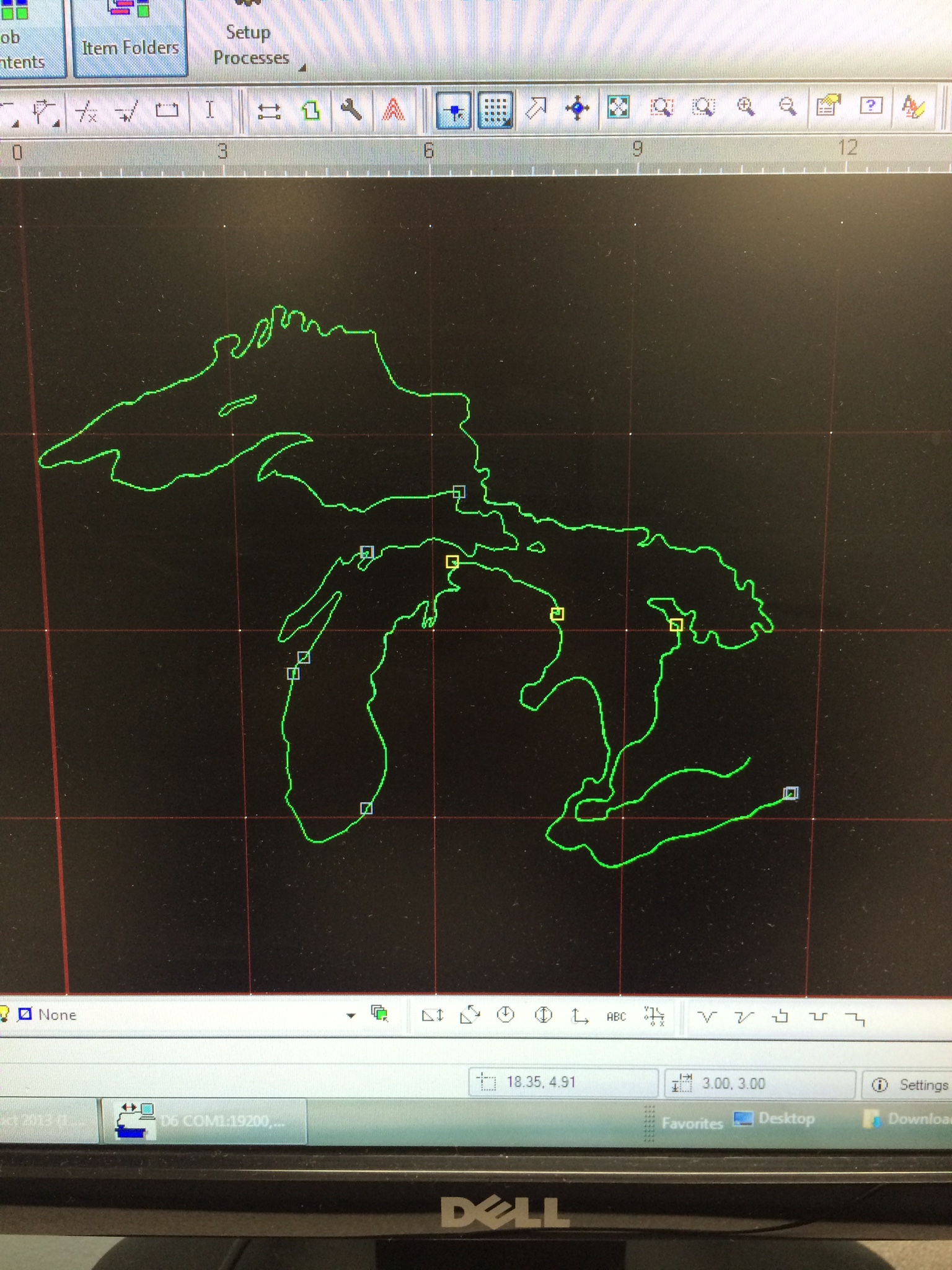Open the properties sheet icon
952x1270 pixels.
(x=829, y=105)
